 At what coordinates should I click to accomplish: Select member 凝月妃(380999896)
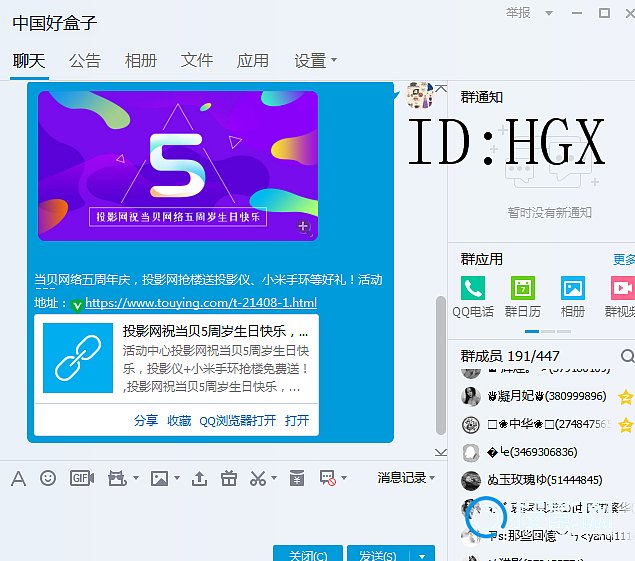[x=547, y=396]
